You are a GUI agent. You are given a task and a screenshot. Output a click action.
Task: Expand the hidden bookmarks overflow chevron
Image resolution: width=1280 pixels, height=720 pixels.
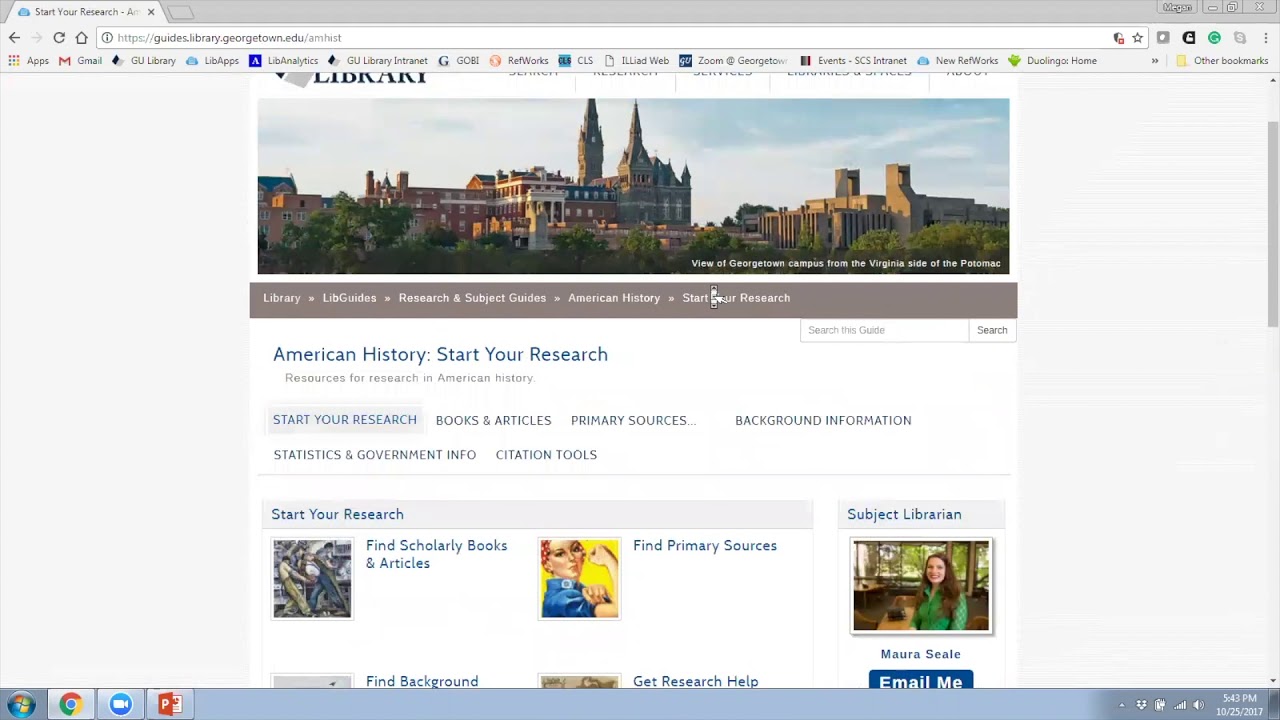pyautogui.click(x=1155, y=61)
